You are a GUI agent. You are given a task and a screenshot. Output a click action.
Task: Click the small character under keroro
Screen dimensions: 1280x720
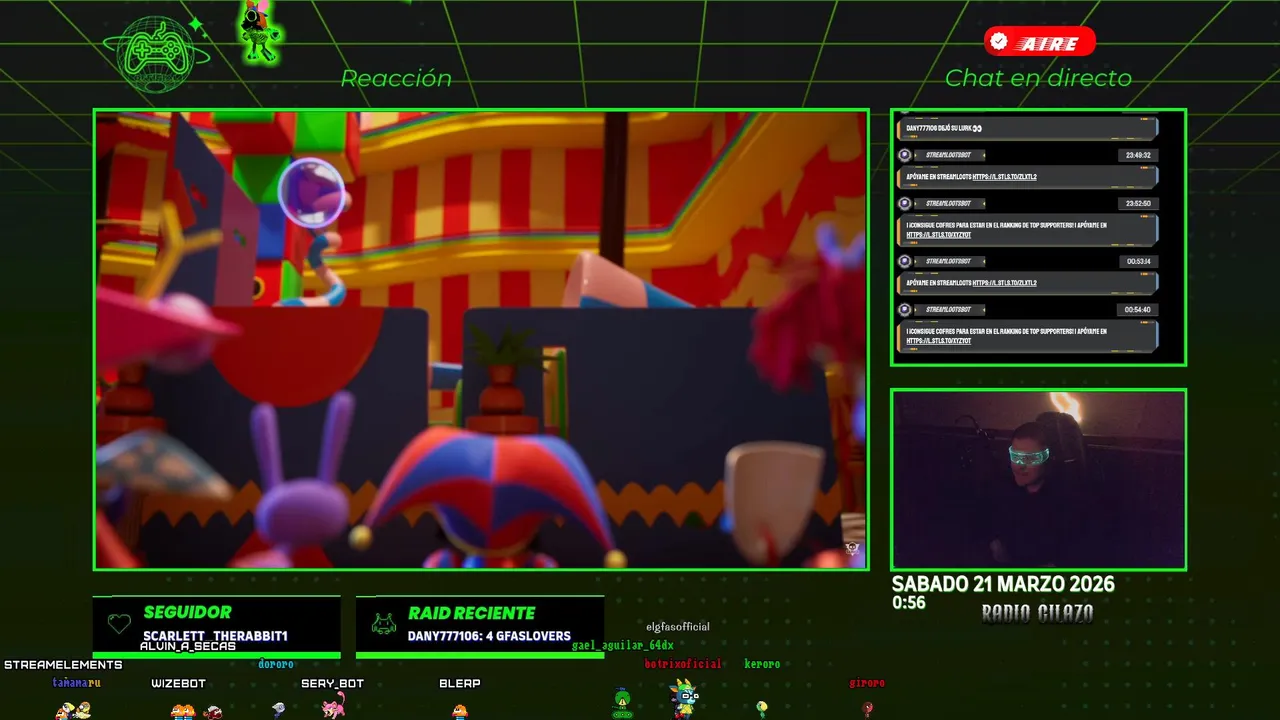(762, 709)
